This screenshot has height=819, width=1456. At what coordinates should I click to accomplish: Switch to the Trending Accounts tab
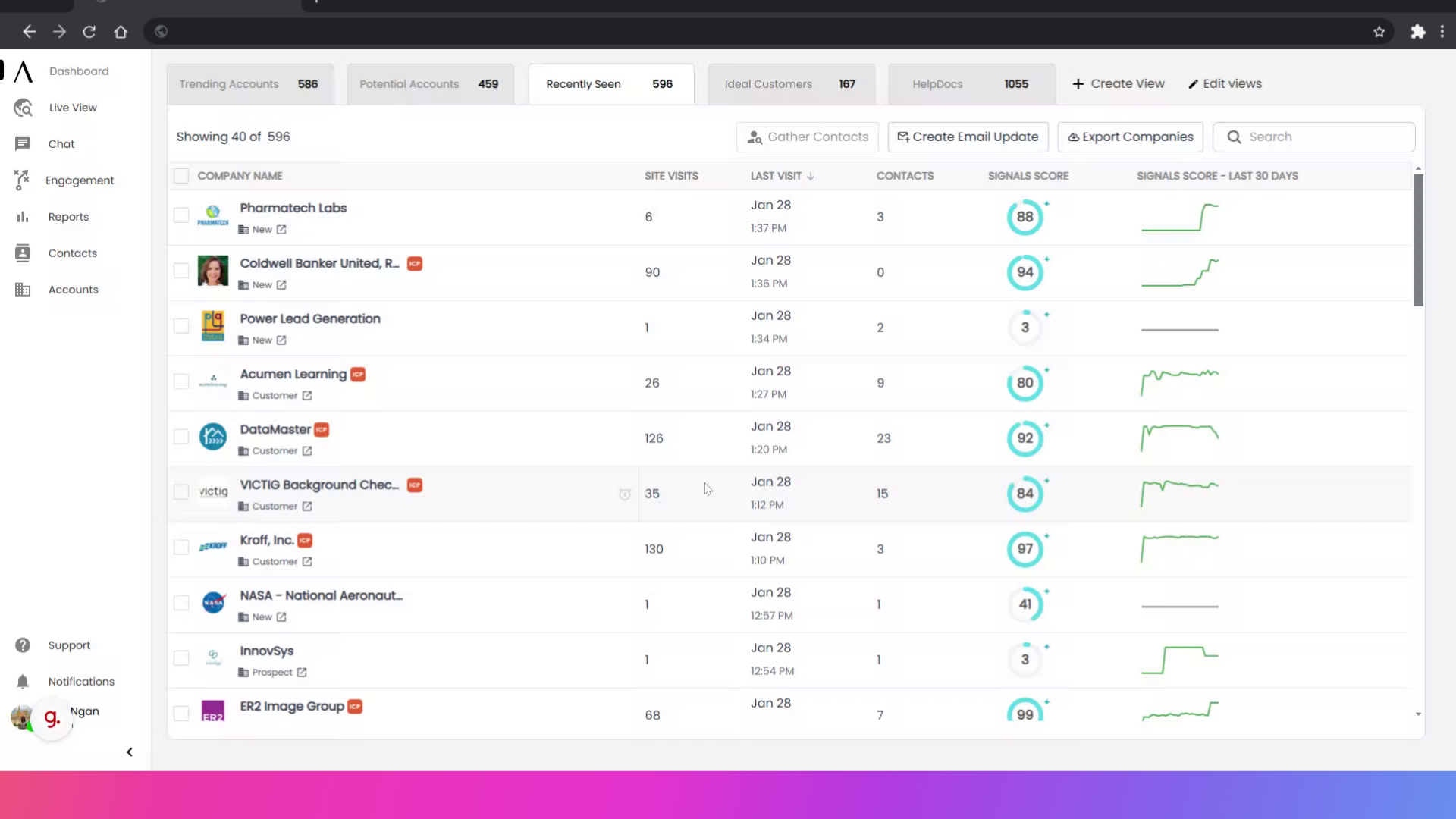pyautogui.click(x=249, y=84)
